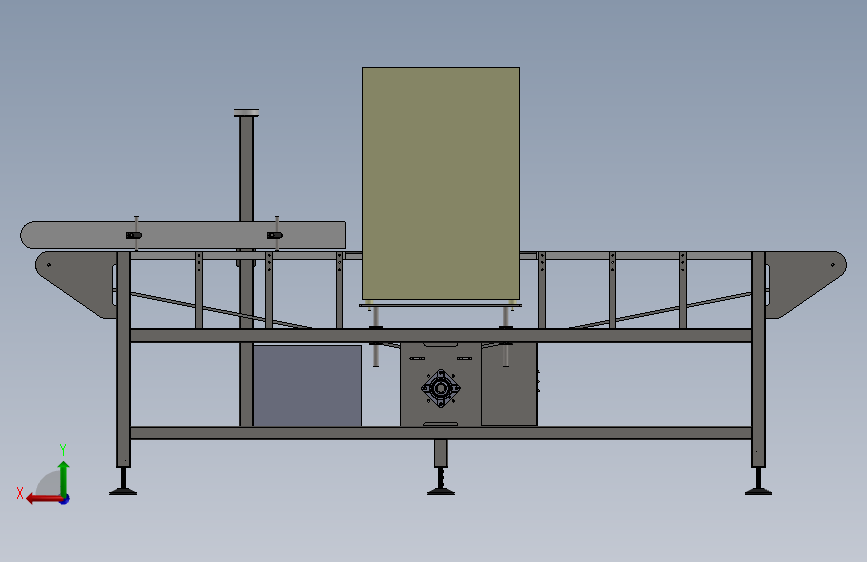The image size is (867, 562).
Task: Select the gray panel right of the bearing
Action: click(509, 384)
